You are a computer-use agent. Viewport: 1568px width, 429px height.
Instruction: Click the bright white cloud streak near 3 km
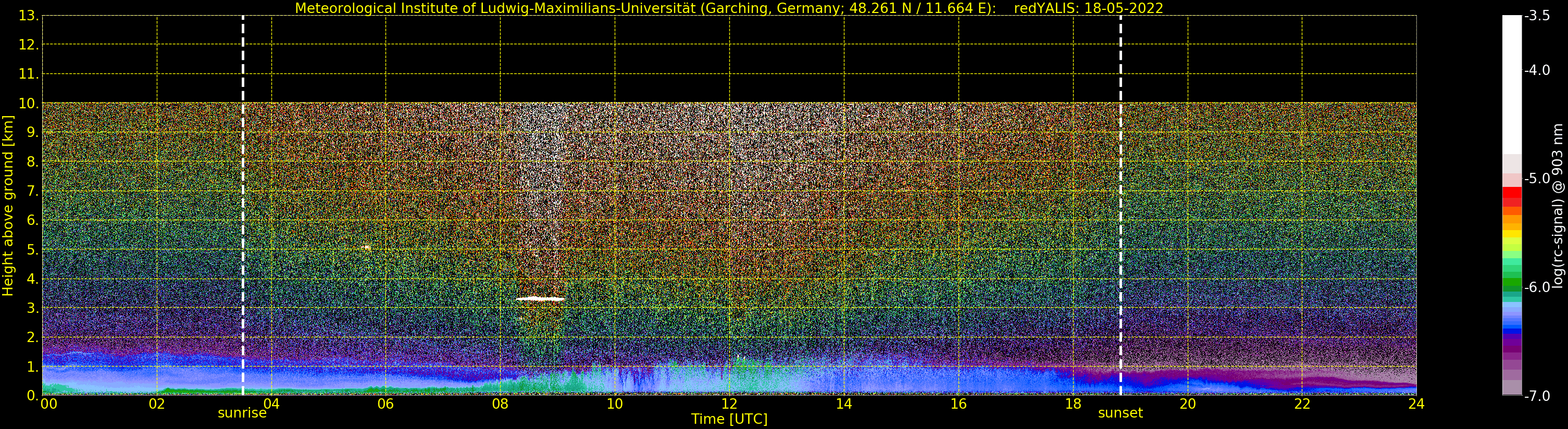540,299
